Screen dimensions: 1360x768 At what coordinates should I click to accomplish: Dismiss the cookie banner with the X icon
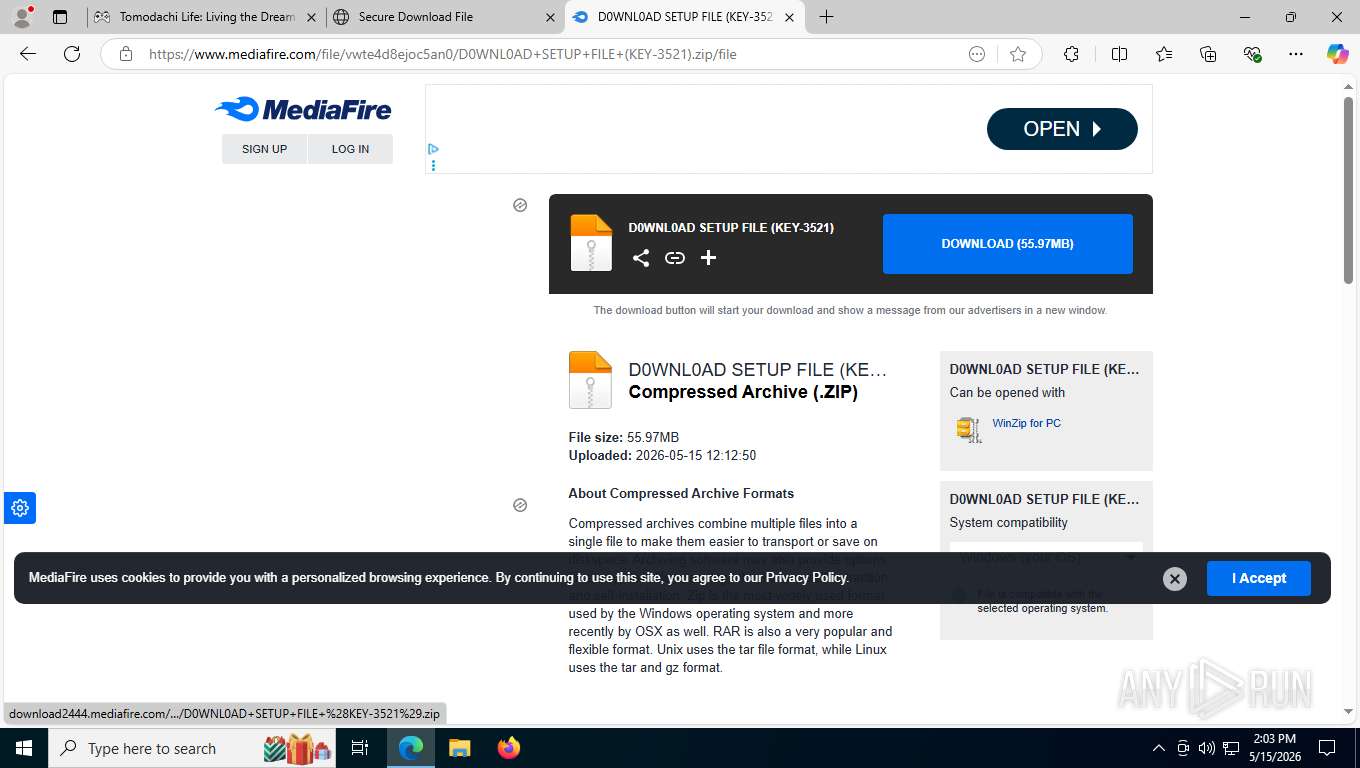1175,578
